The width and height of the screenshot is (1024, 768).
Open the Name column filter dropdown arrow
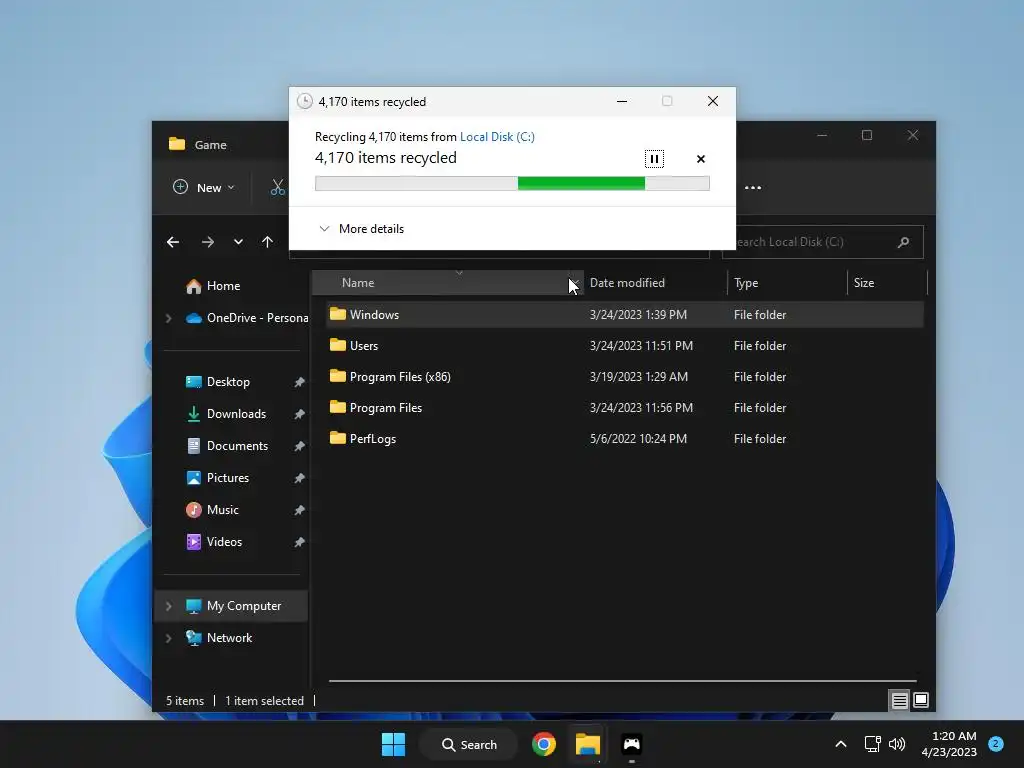pos(575,283)
